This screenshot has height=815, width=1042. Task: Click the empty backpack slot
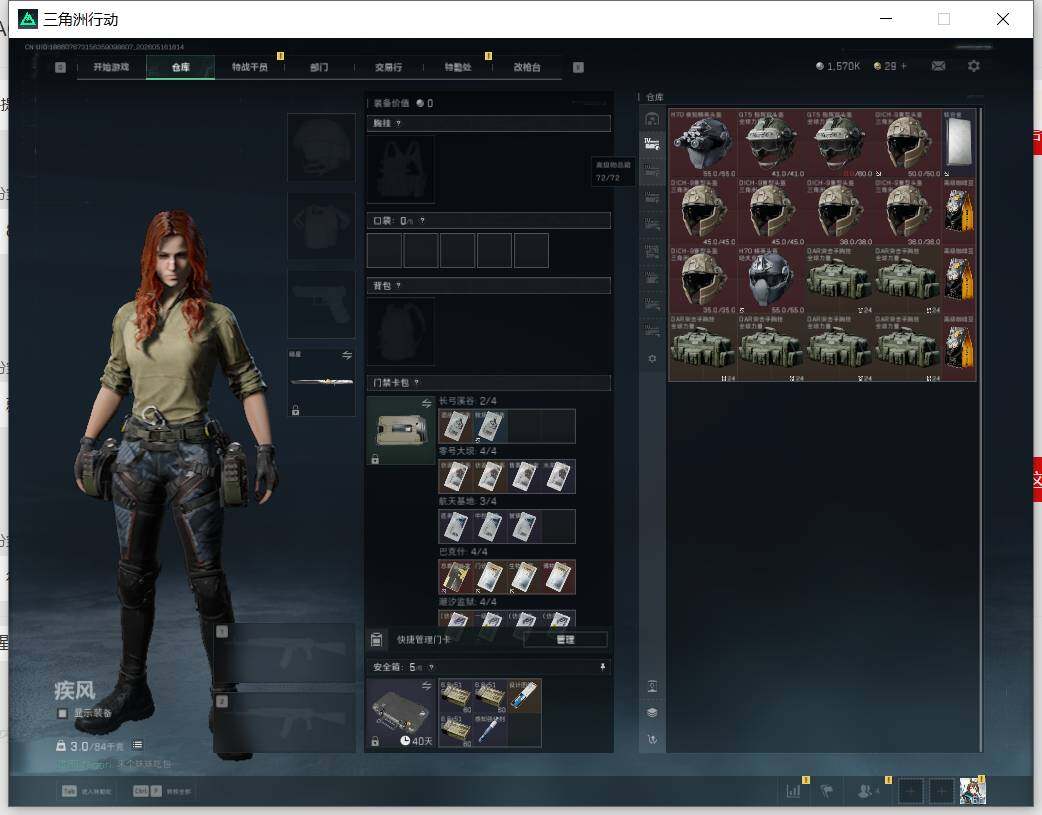click(401, 331)
